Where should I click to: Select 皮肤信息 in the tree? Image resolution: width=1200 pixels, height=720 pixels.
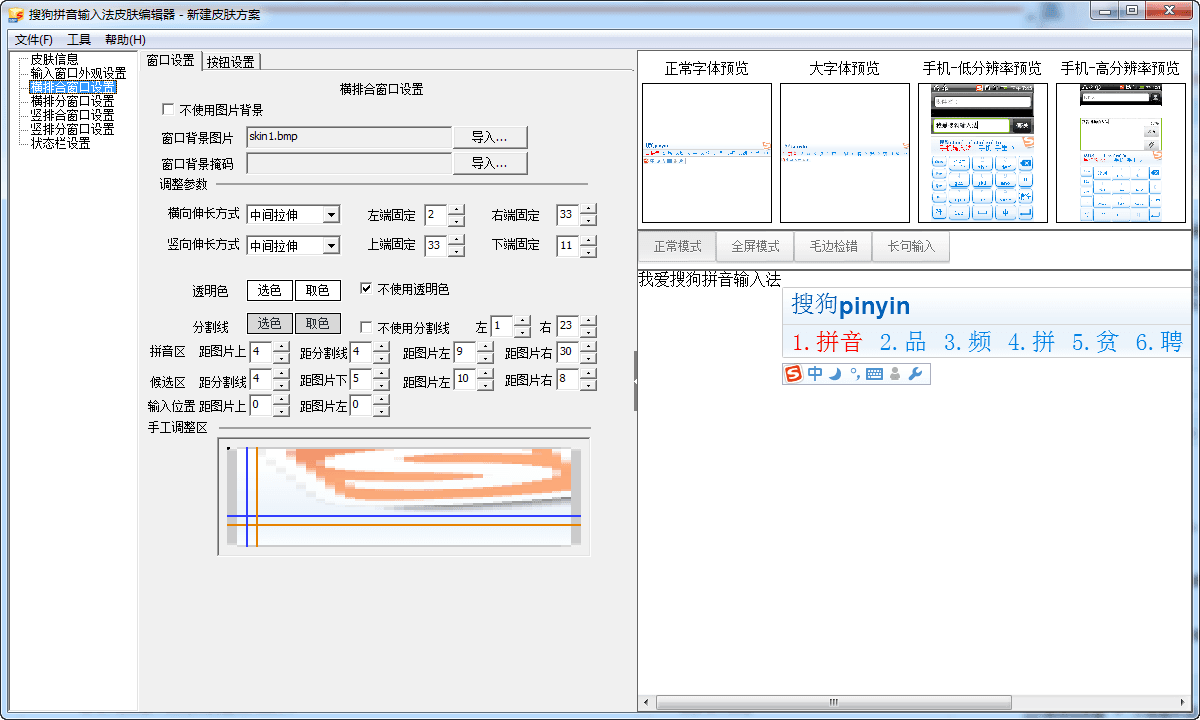[54, 59]
